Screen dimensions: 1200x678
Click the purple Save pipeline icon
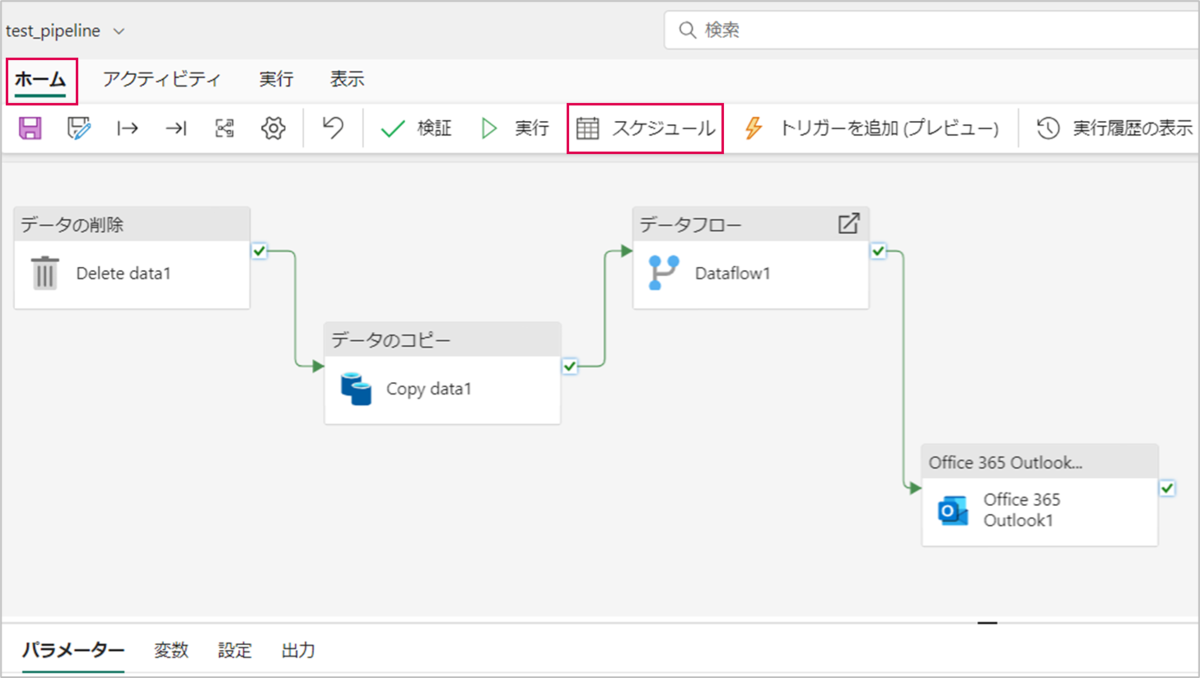coord(30,128)
